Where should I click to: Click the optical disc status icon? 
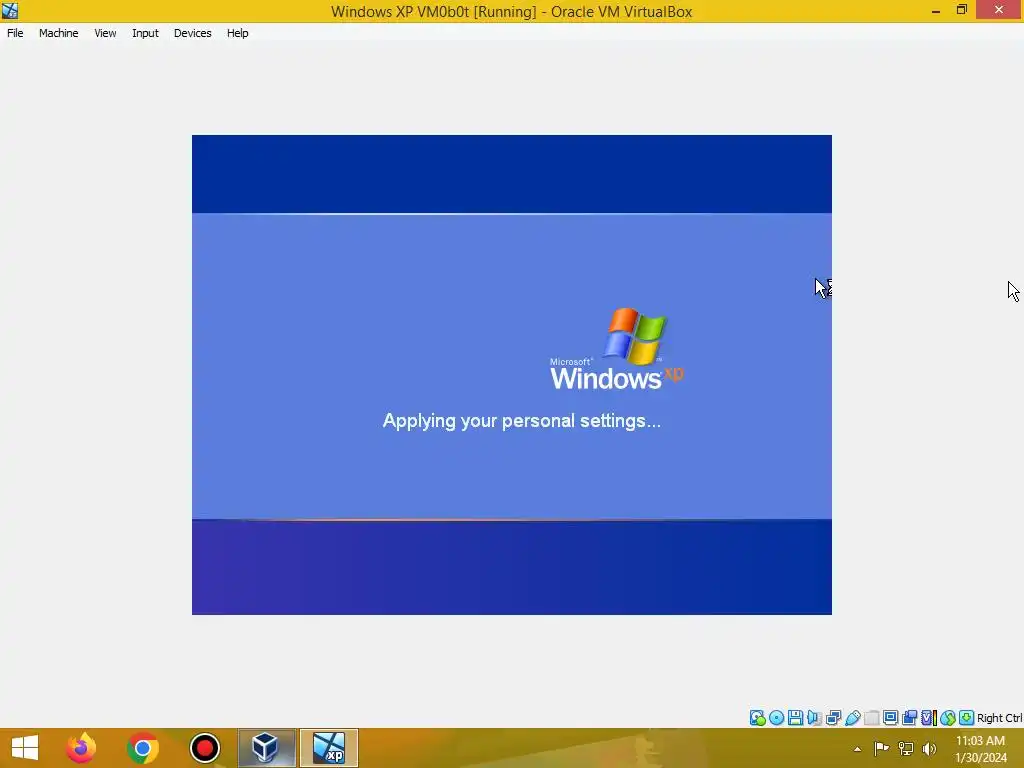point(776,718)
